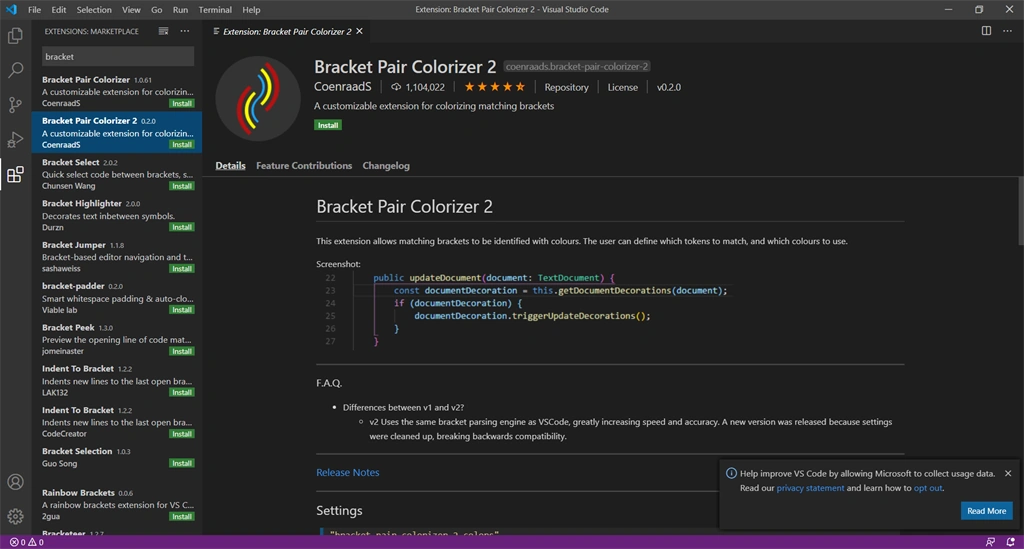The width and height of the screenshot is (1024, 549).
Task: Open the privacy statement link
Action: tap(810, 488)
